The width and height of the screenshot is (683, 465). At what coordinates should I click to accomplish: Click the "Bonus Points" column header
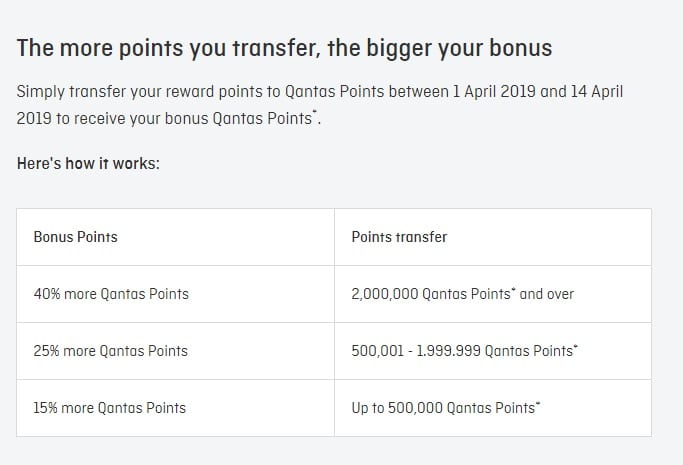click(75, 237)
